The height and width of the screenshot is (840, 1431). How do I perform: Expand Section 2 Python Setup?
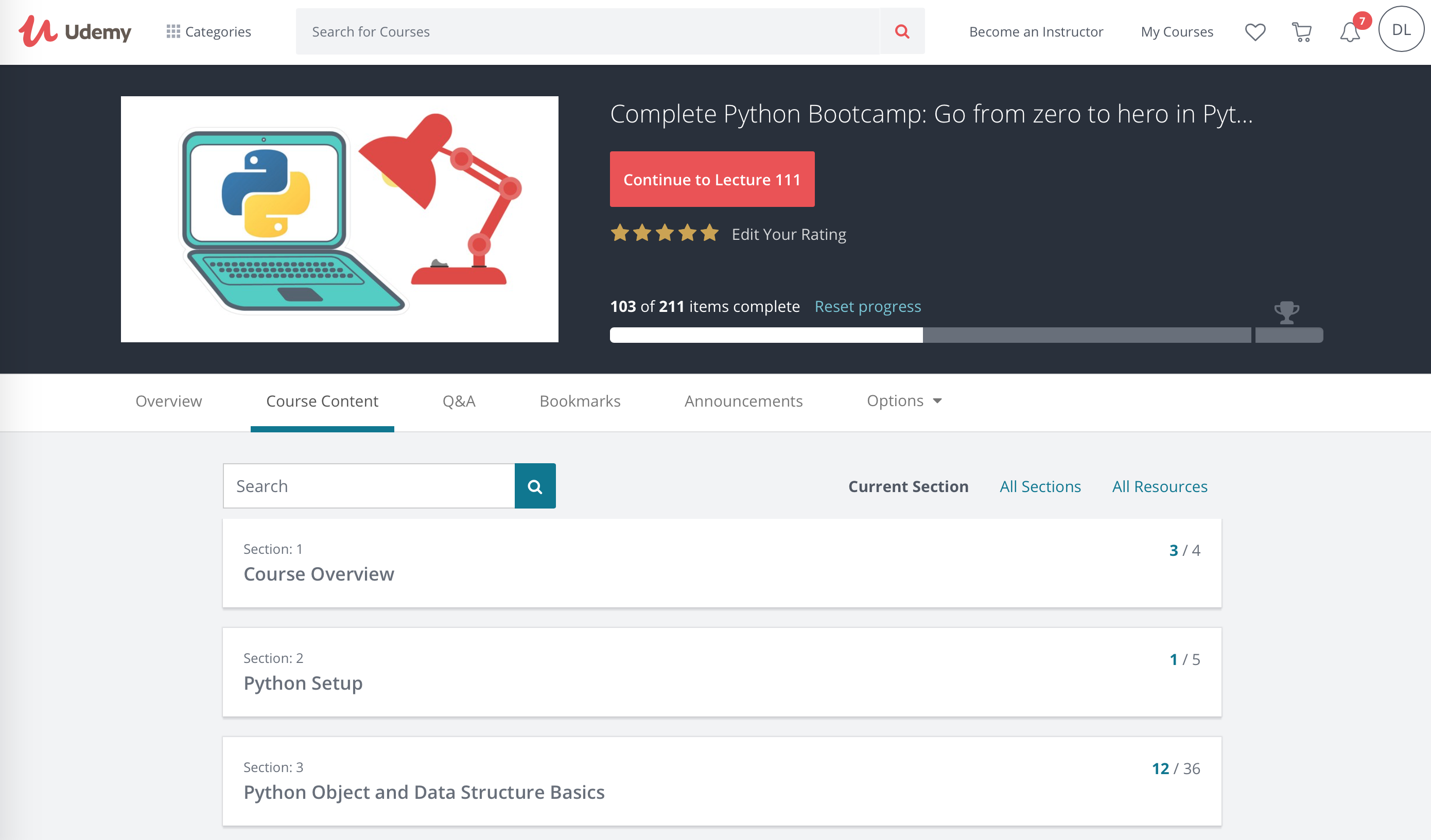pos(722,672)
